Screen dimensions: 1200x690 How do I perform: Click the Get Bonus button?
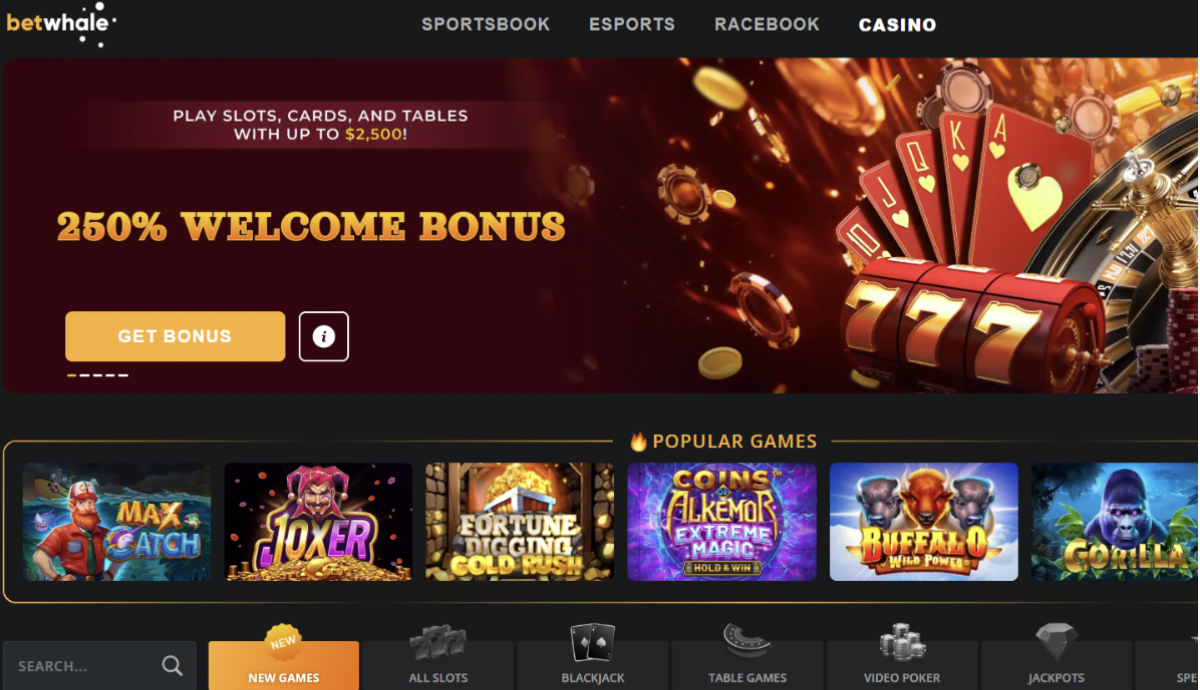[x=175, y=336]
